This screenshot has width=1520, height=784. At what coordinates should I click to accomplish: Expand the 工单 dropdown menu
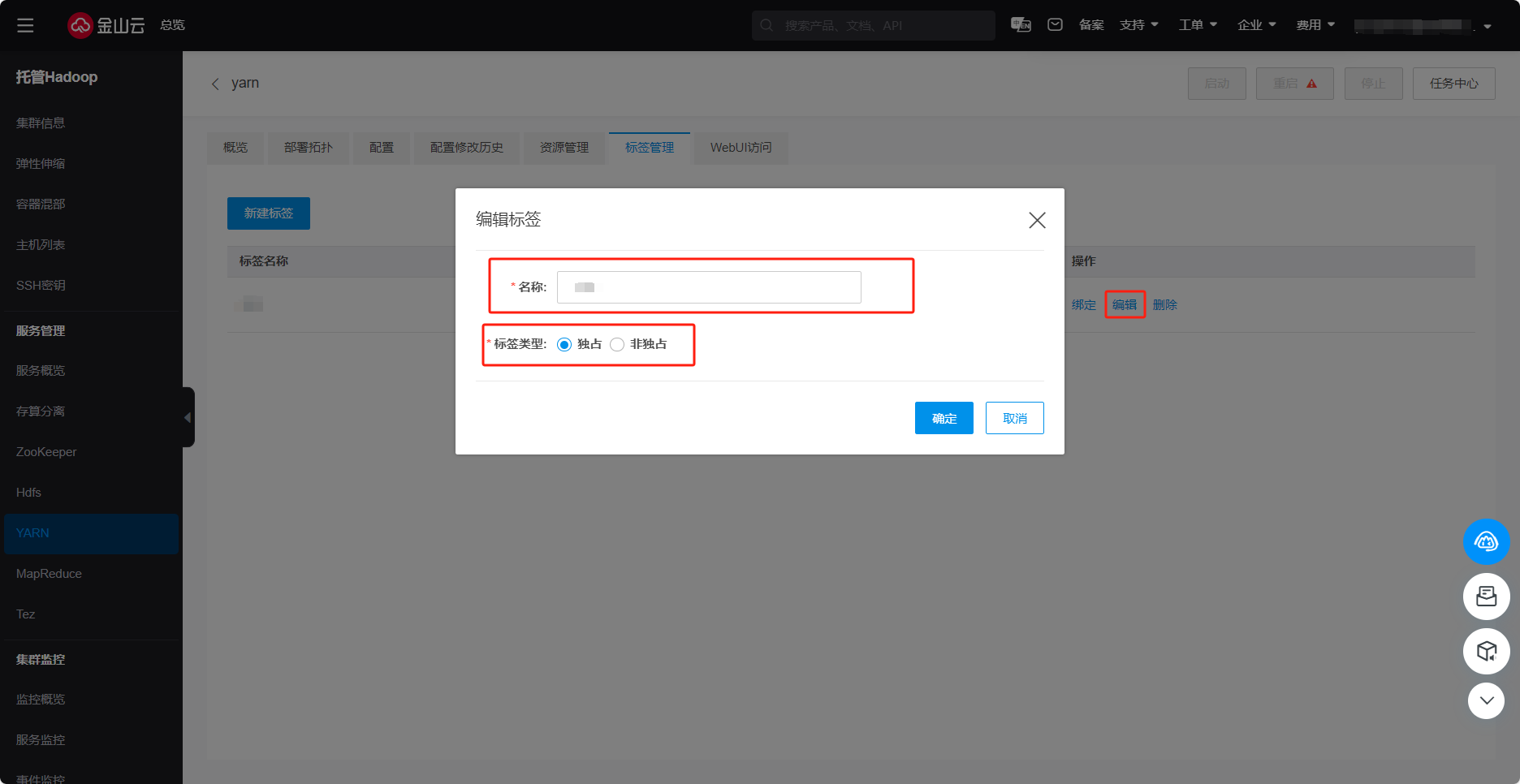click(x=1198, y=25)
